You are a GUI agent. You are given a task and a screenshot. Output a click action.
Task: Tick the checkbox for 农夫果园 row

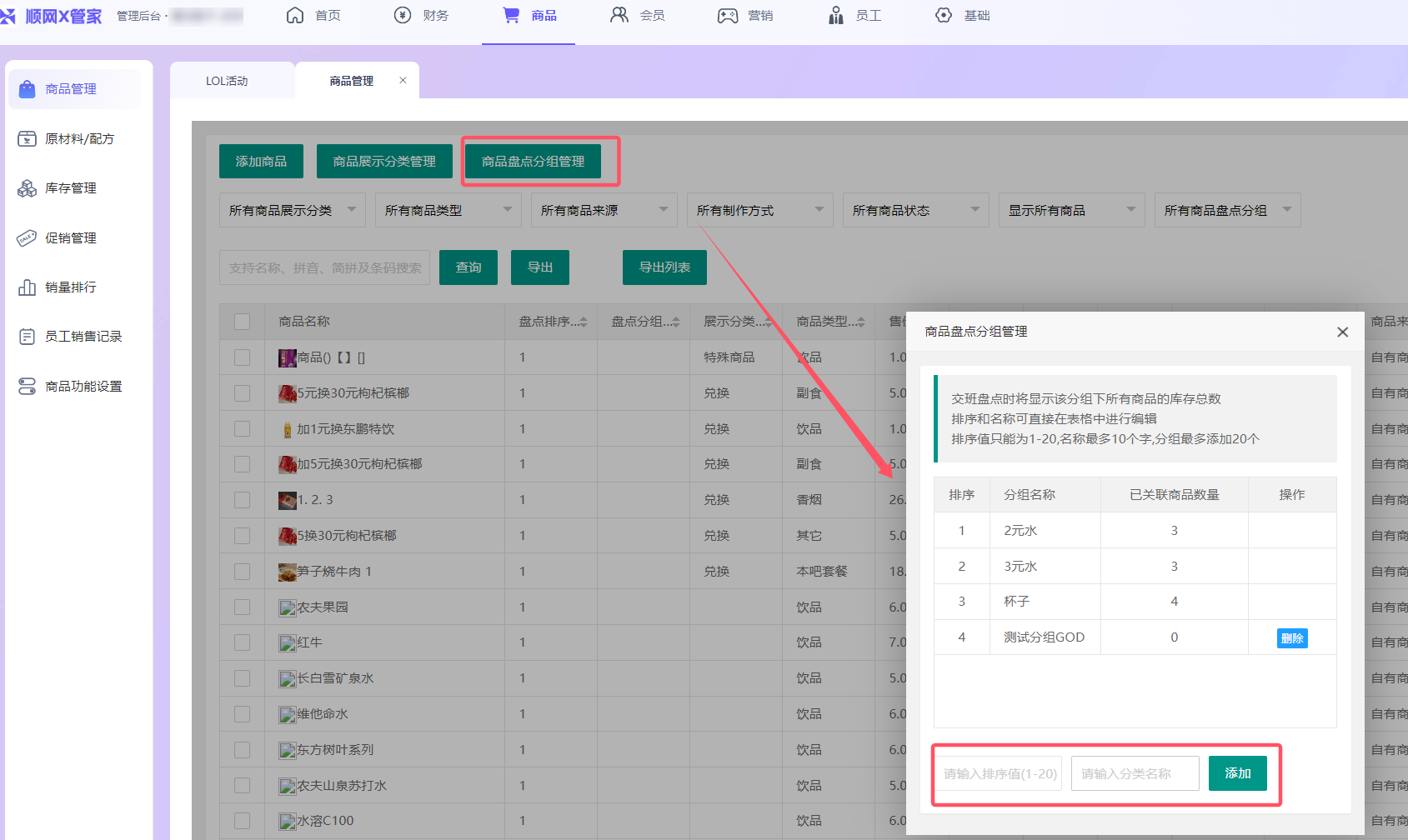tap(243, 607)
